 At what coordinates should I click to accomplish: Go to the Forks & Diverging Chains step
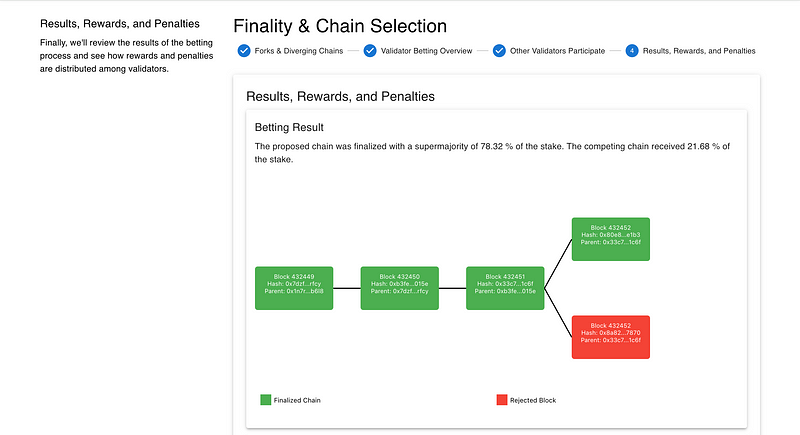295,51
